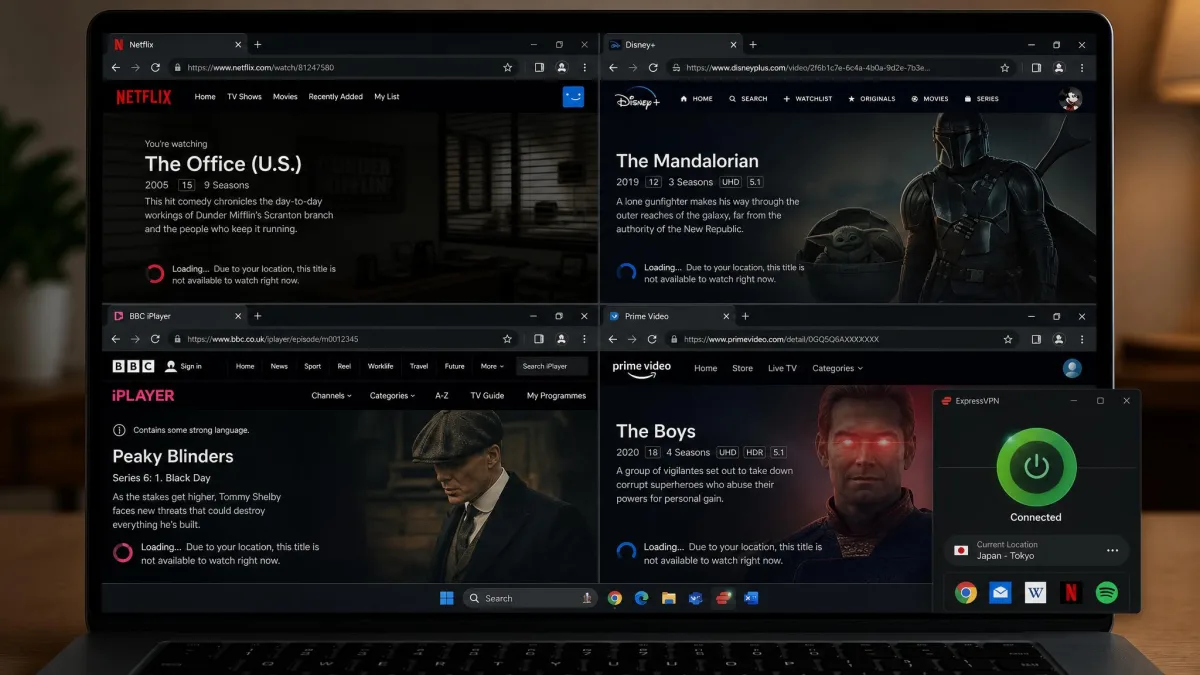Open the Windows Start menu
This screenshot has height=675, width=1200.
click(447, 598)
